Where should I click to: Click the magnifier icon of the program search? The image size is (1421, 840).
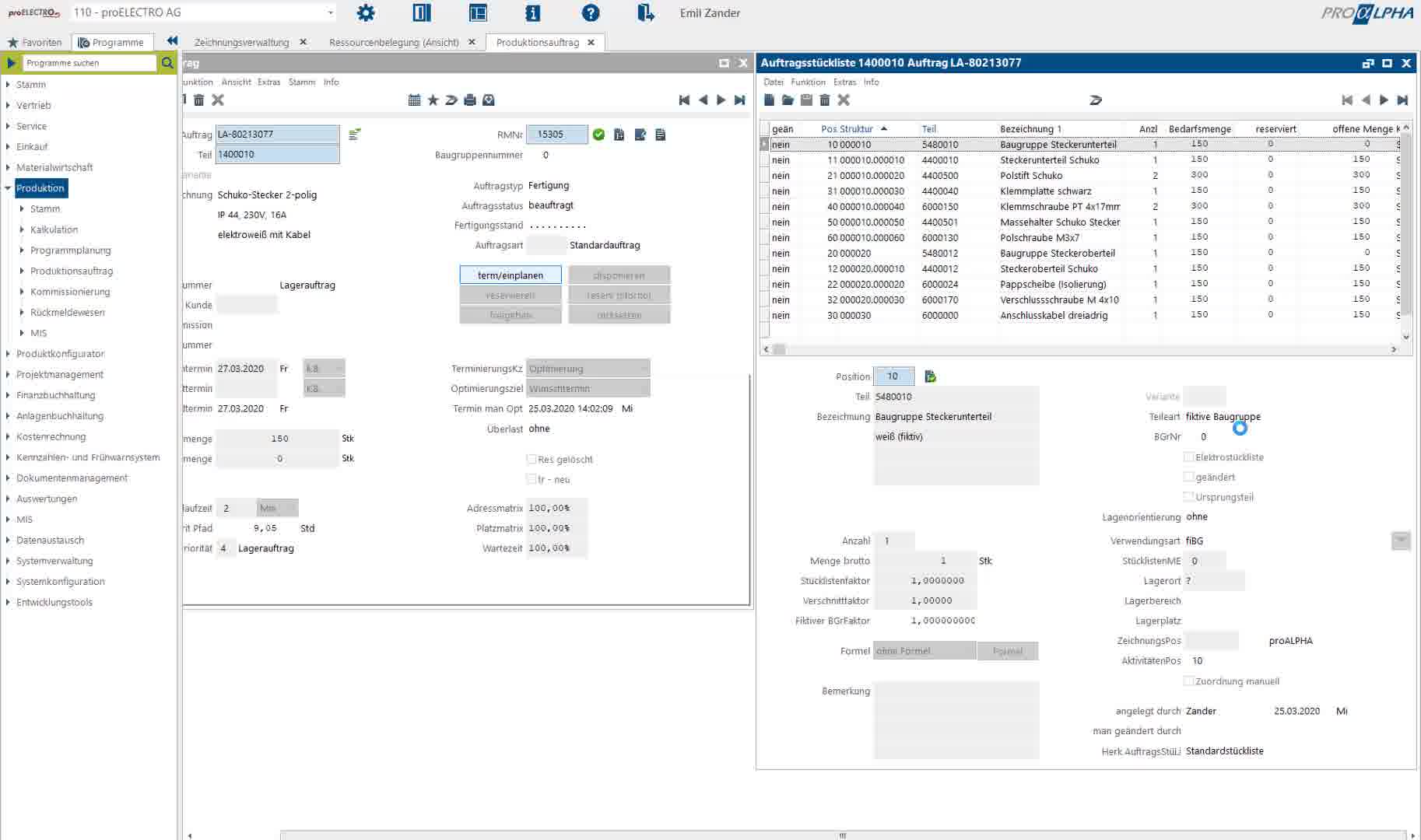click(x=167, y=63)
